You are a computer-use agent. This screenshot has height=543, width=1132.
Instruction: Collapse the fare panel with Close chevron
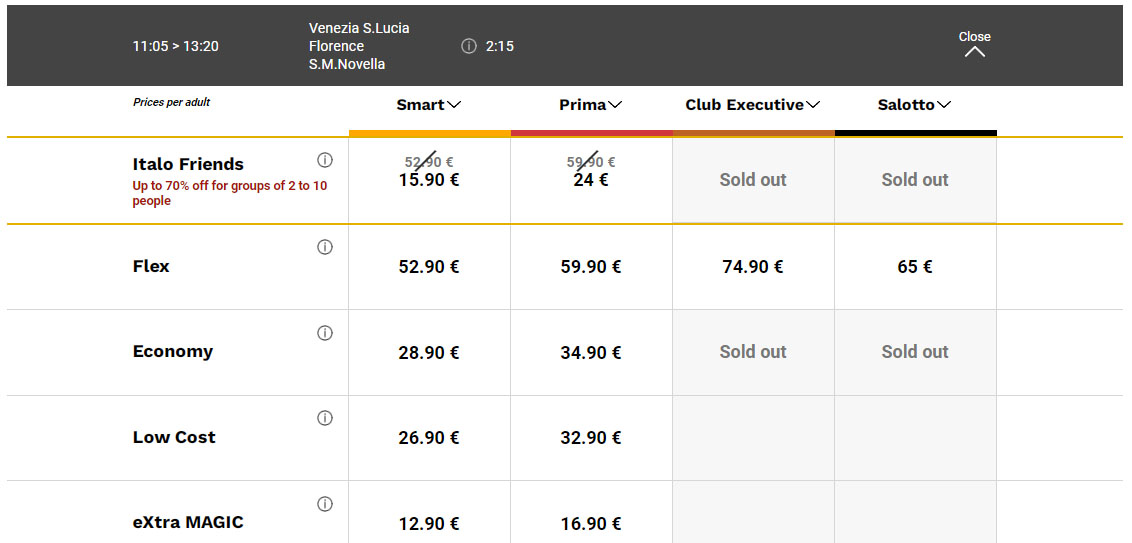point(975,44)
